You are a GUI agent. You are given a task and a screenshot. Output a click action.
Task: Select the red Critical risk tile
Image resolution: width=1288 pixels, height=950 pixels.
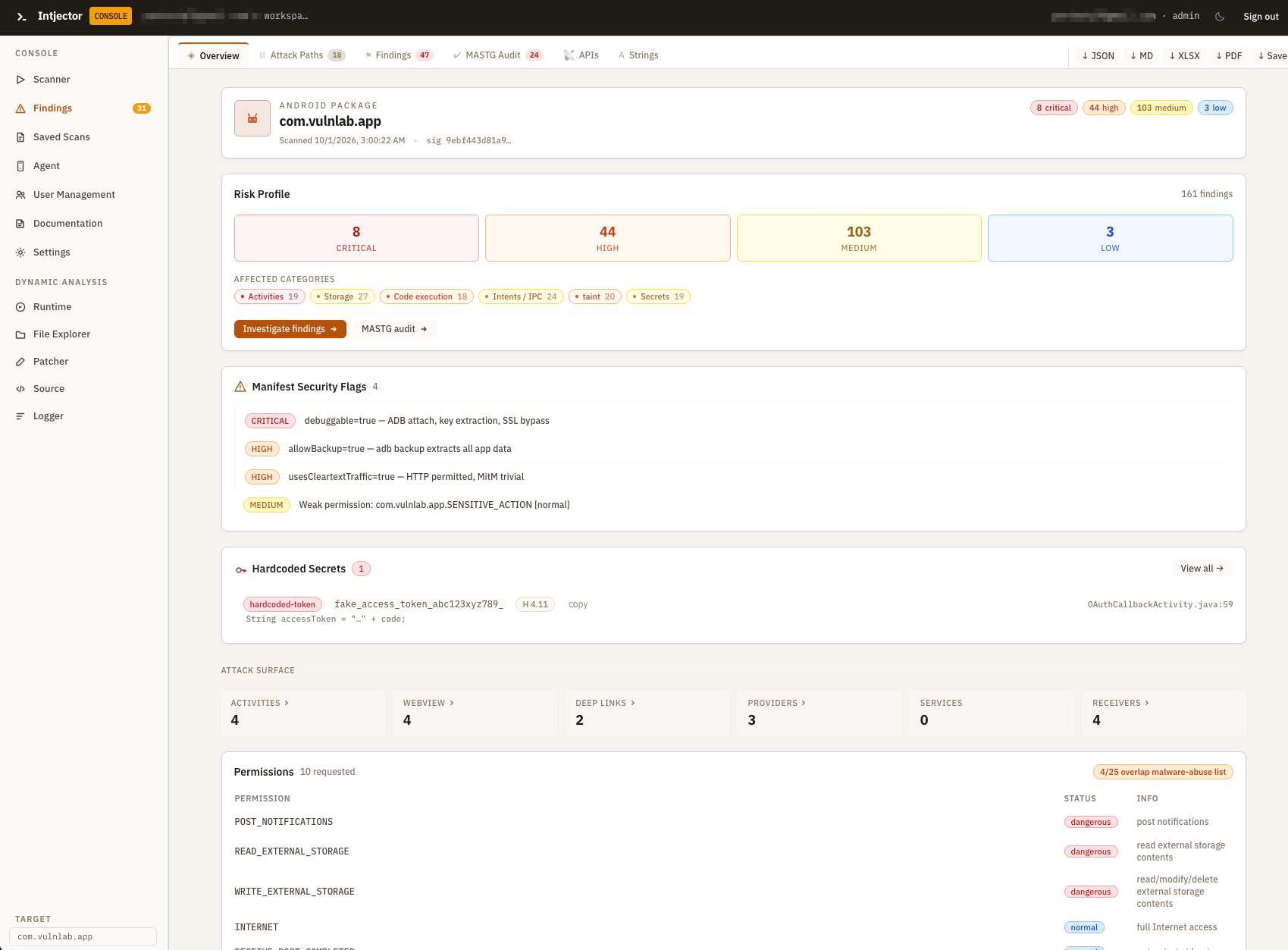[356, 238]
